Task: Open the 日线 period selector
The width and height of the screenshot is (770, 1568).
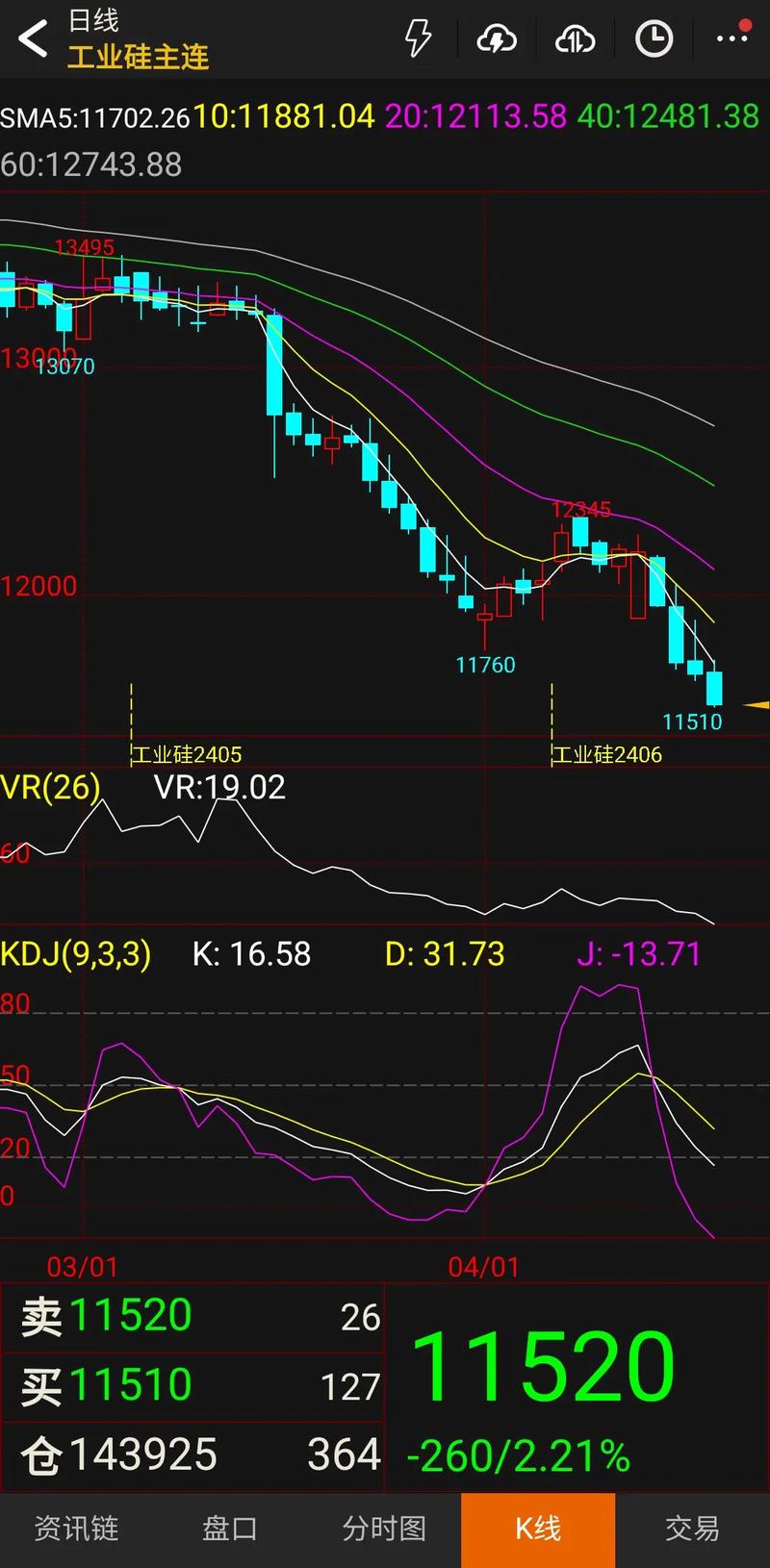Action: (94, 20)
